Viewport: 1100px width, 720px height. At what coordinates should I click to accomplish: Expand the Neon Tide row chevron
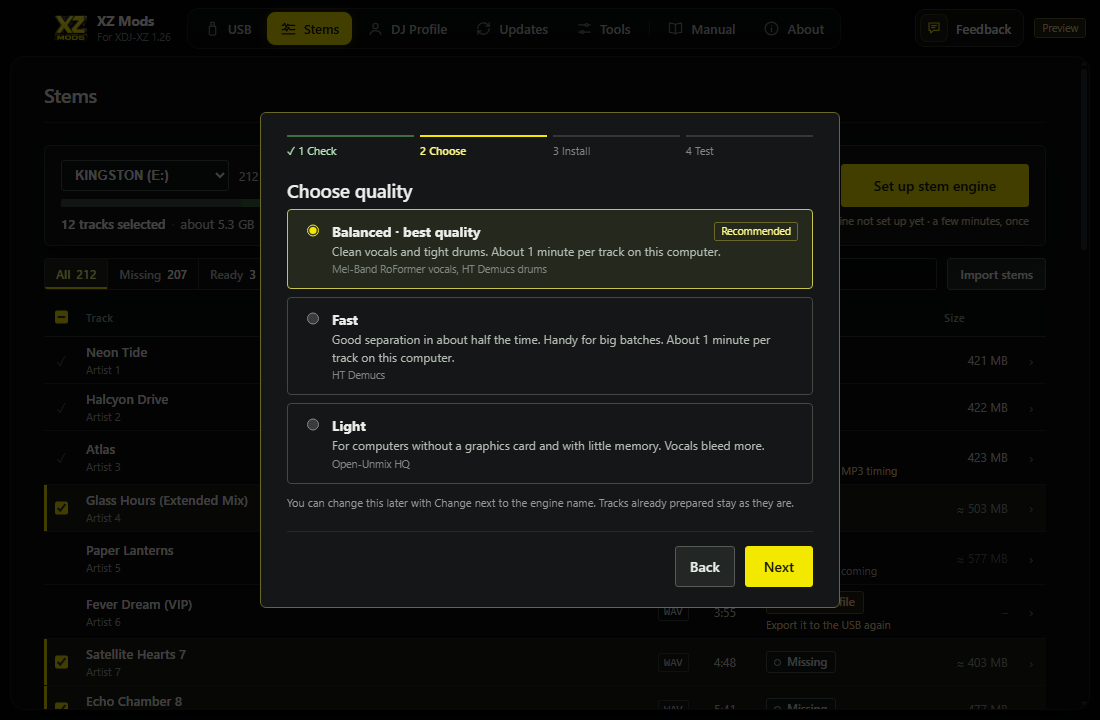click(1031, 361)
